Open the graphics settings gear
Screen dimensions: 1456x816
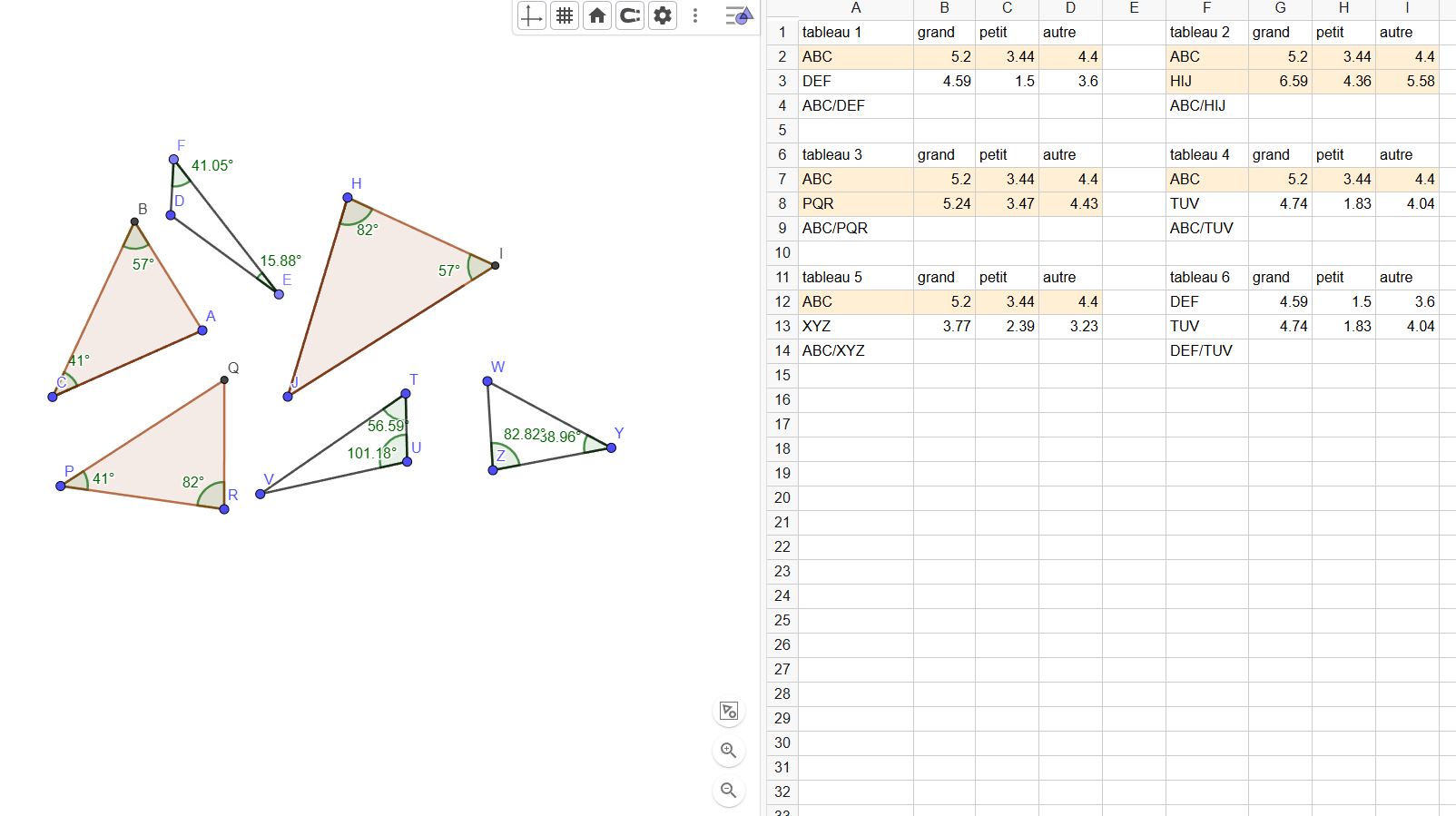coord(663,15)
